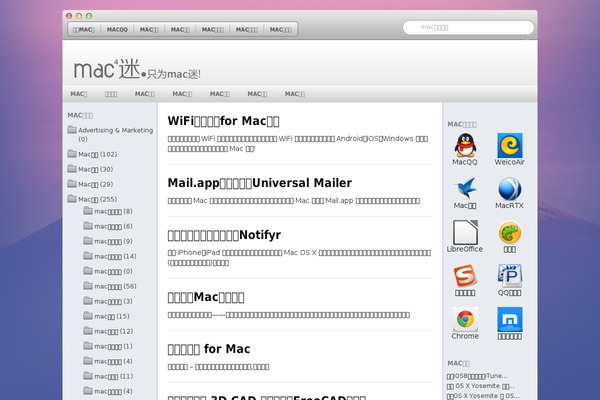
Task: Click the green chameleon app icon
Action: coord(509,232)
